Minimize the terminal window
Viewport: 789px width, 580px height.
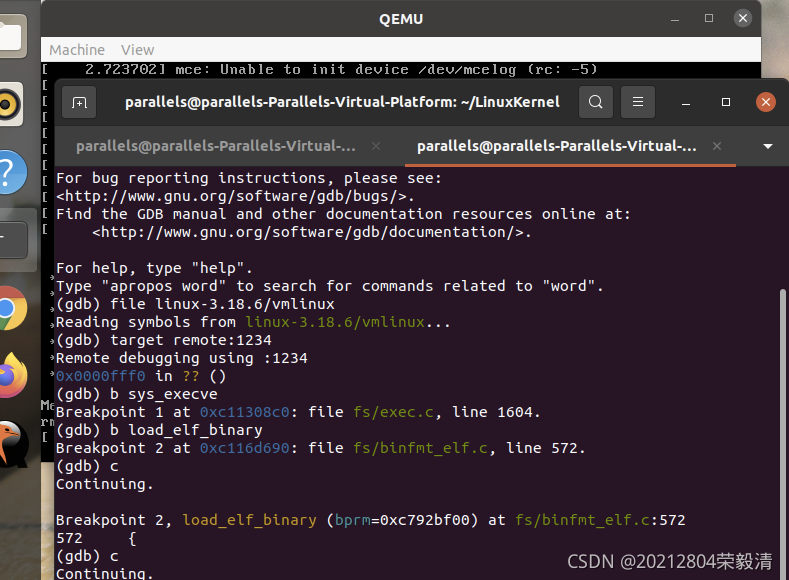coord(686,103)
